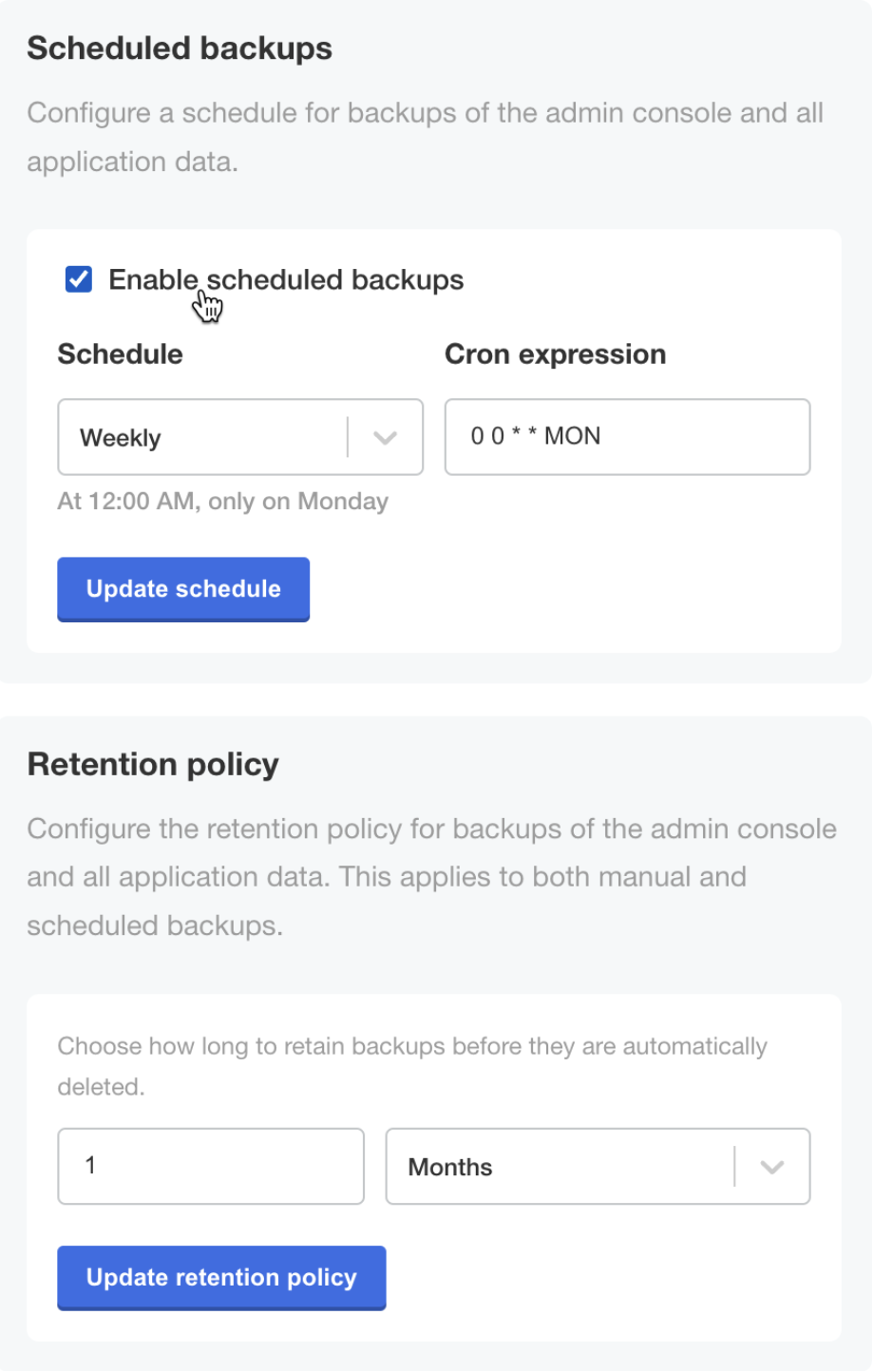
Task: Disable the Enable scheduled backups checkbox
Action: [x=77, y=278]
